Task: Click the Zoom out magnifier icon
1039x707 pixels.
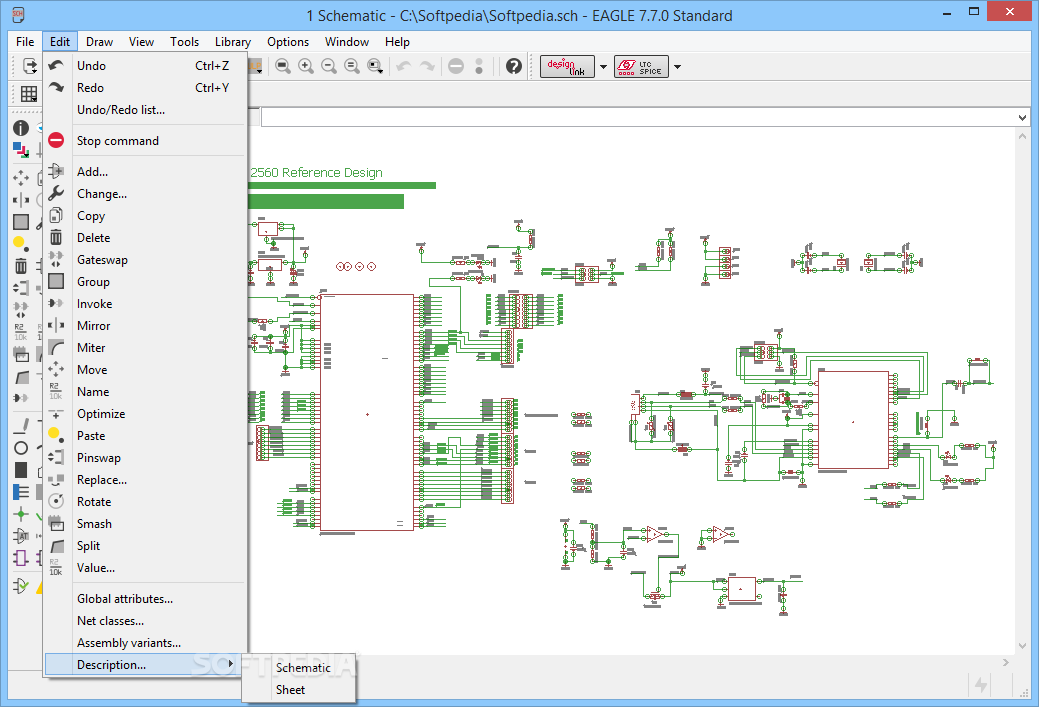Action: pyautogui.click(x=329, y=66)
